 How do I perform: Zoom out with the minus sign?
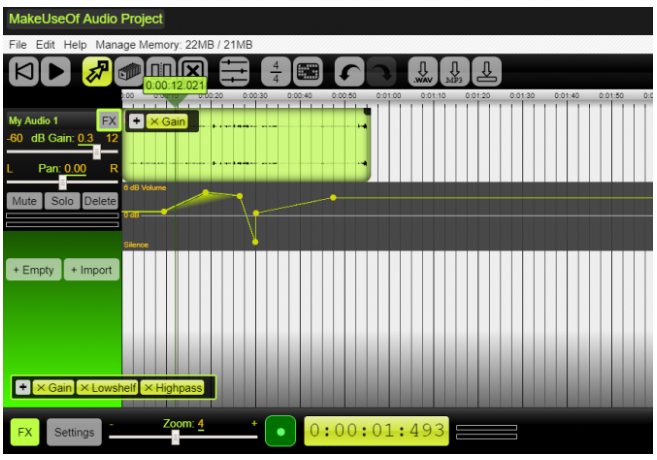pyautogui.click(x=111, y=424)
